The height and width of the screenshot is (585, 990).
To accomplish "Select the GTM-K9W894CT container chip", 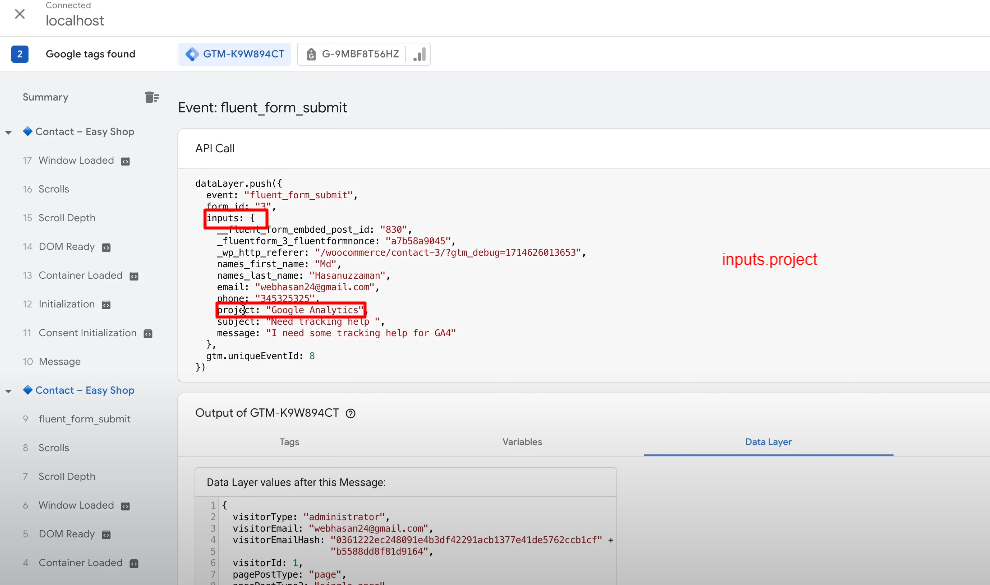I will pos(235,54).
